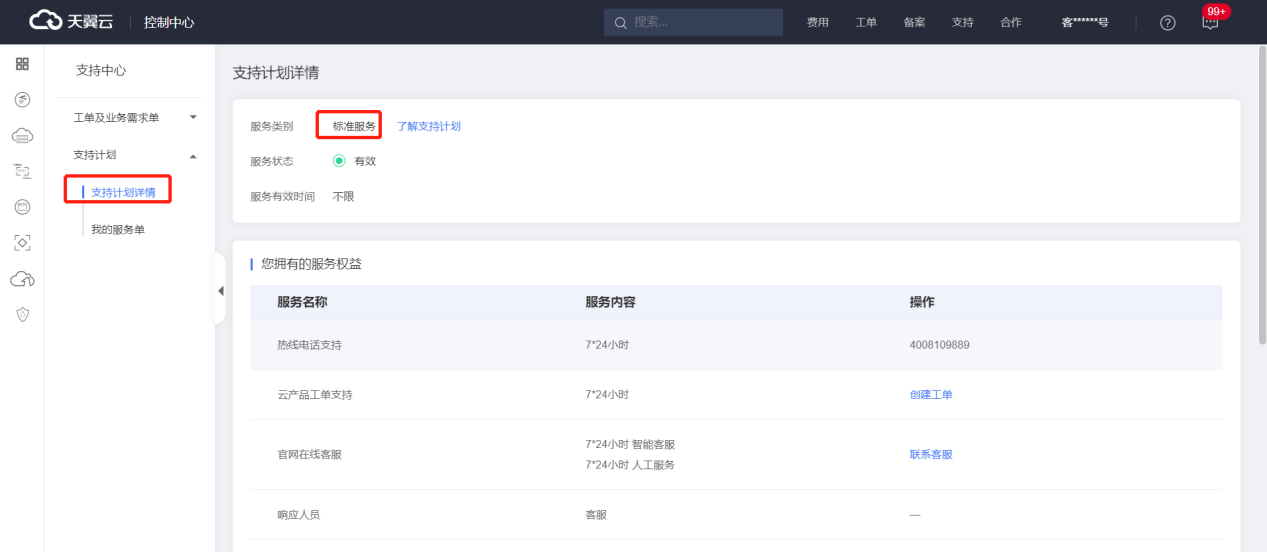The width and height of the screenshot is (1267, 552).
Task: Open the cloud upload icon in sidebar
Action: click(x=22, y=279)
